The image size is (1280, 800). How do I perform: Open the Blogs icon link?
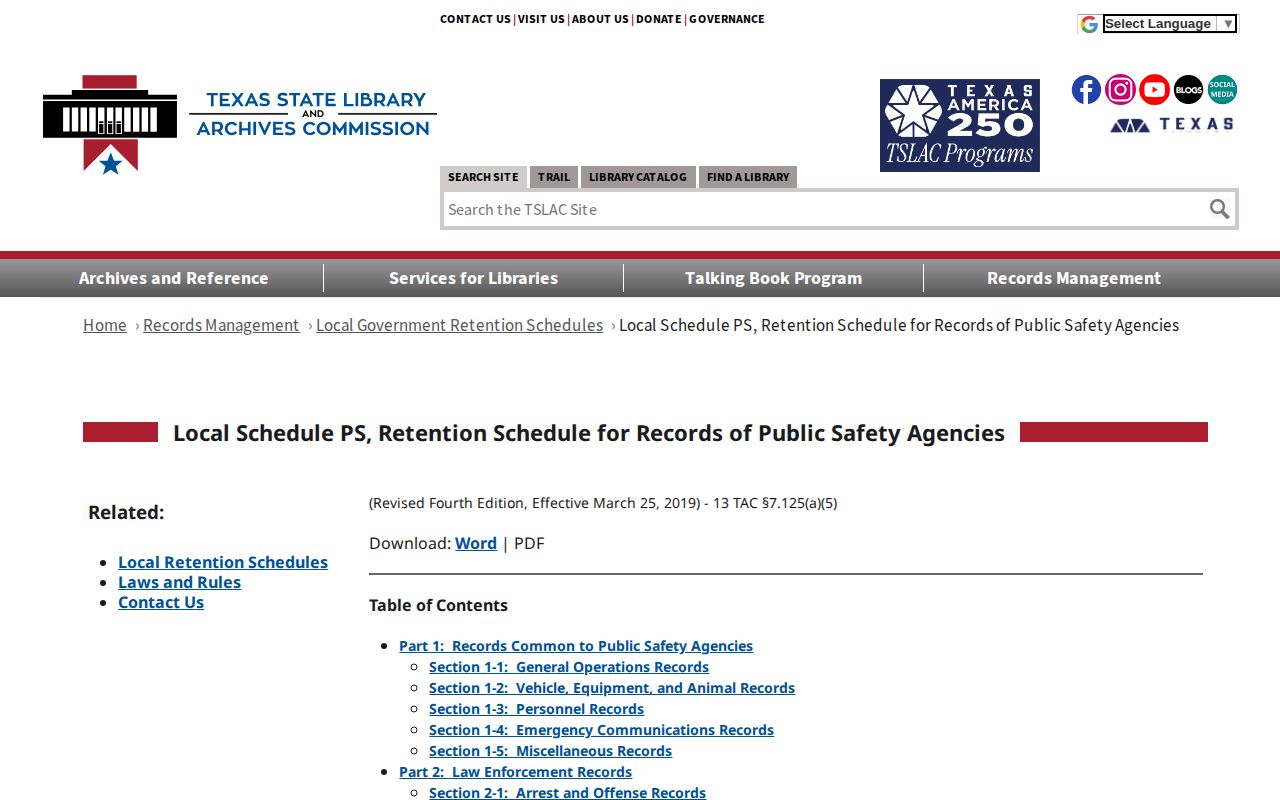[1188, 90]
